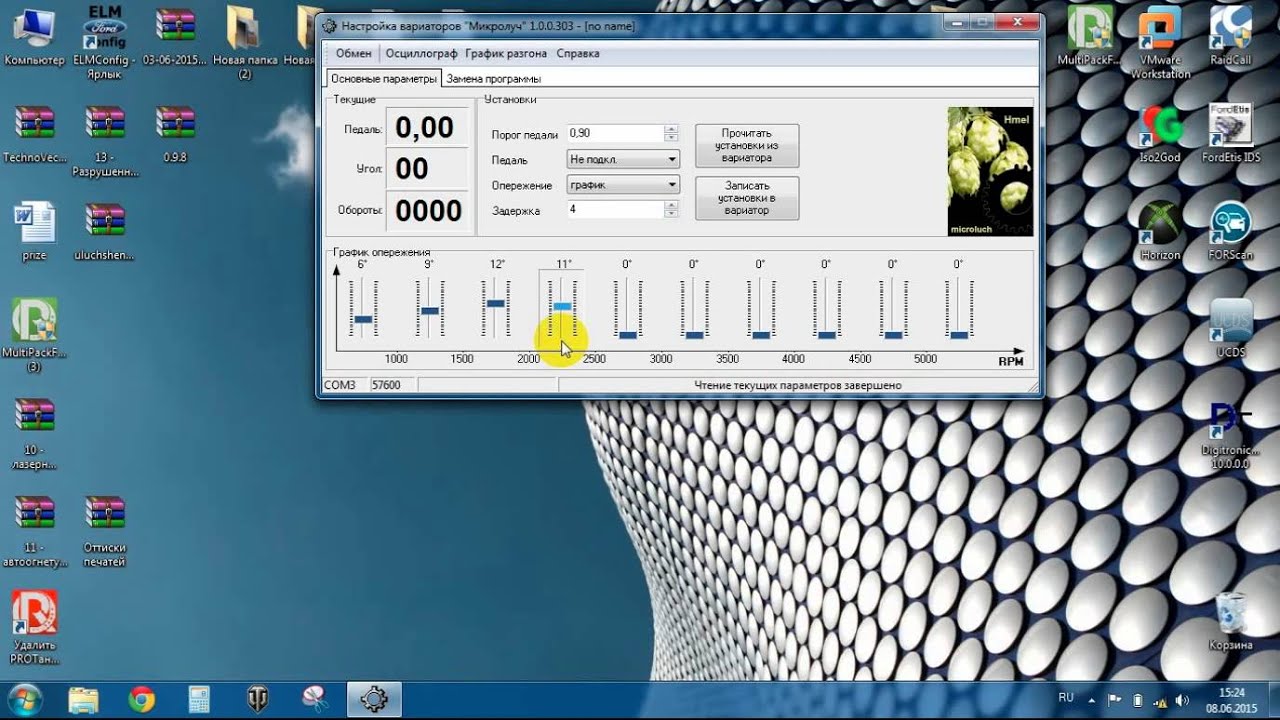Click the 12° advance slider handle
This screenshot has width=1280, height=720.
click(496, 303)
